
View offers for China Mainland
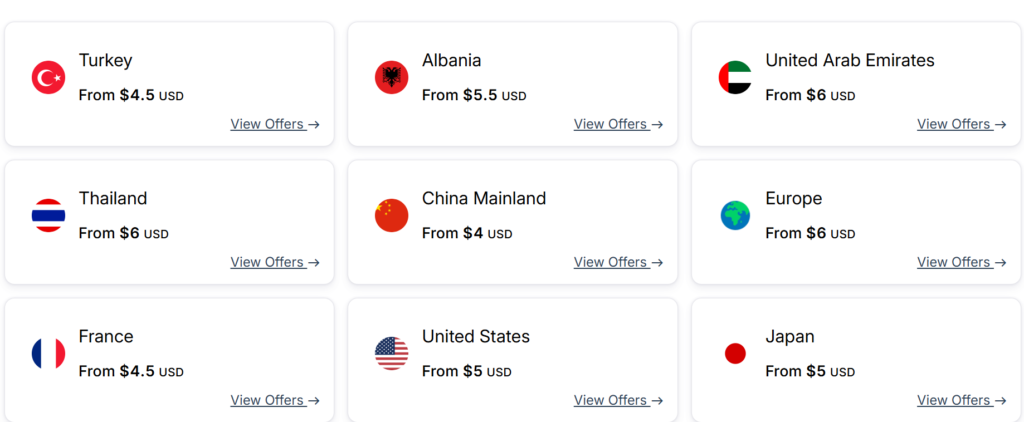click(618, 262)
